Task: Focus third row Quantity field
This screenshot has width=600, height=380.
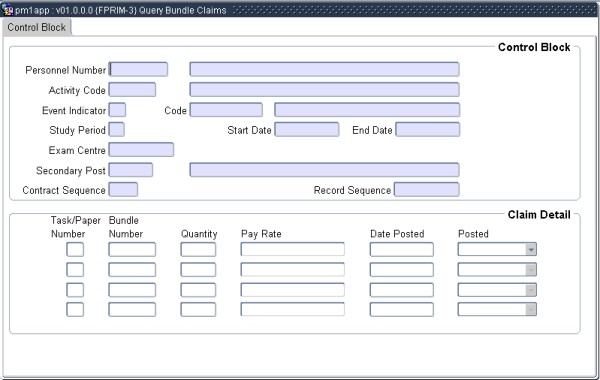Action: 198,290
